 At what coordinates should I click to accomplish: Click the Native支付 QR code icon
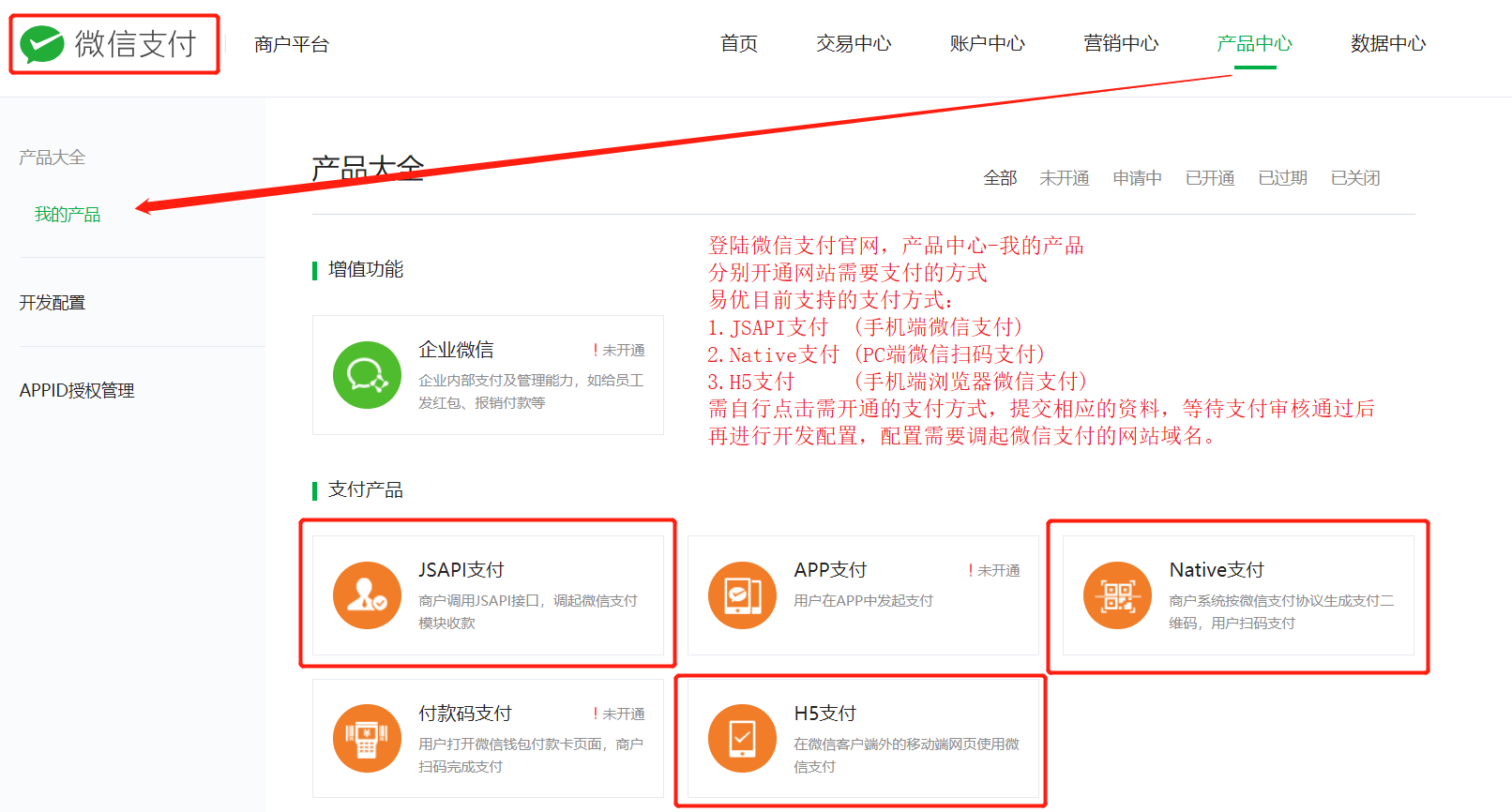tap(1117, 595)
